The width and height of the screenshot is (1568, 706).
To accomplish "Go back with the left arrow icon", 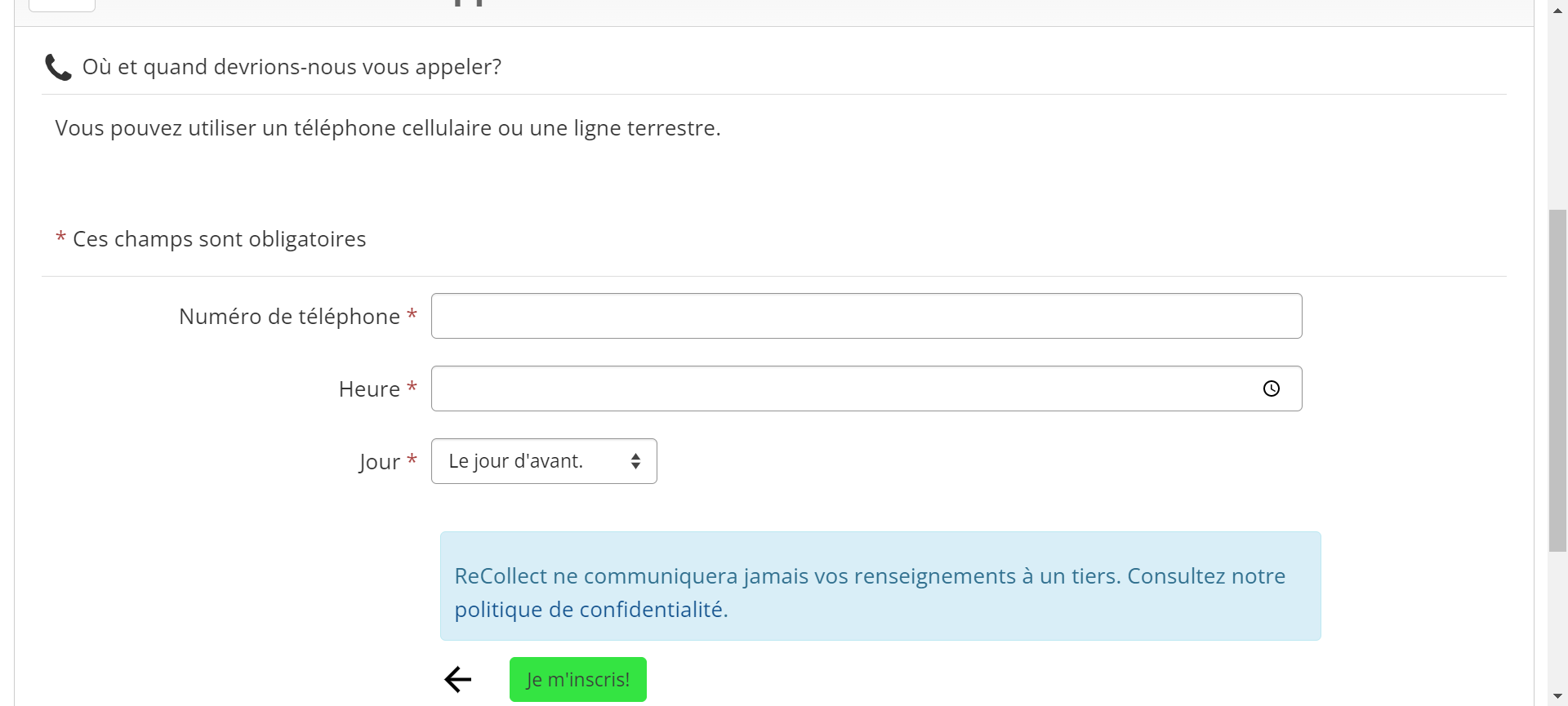I will click(x=458, y=679).
